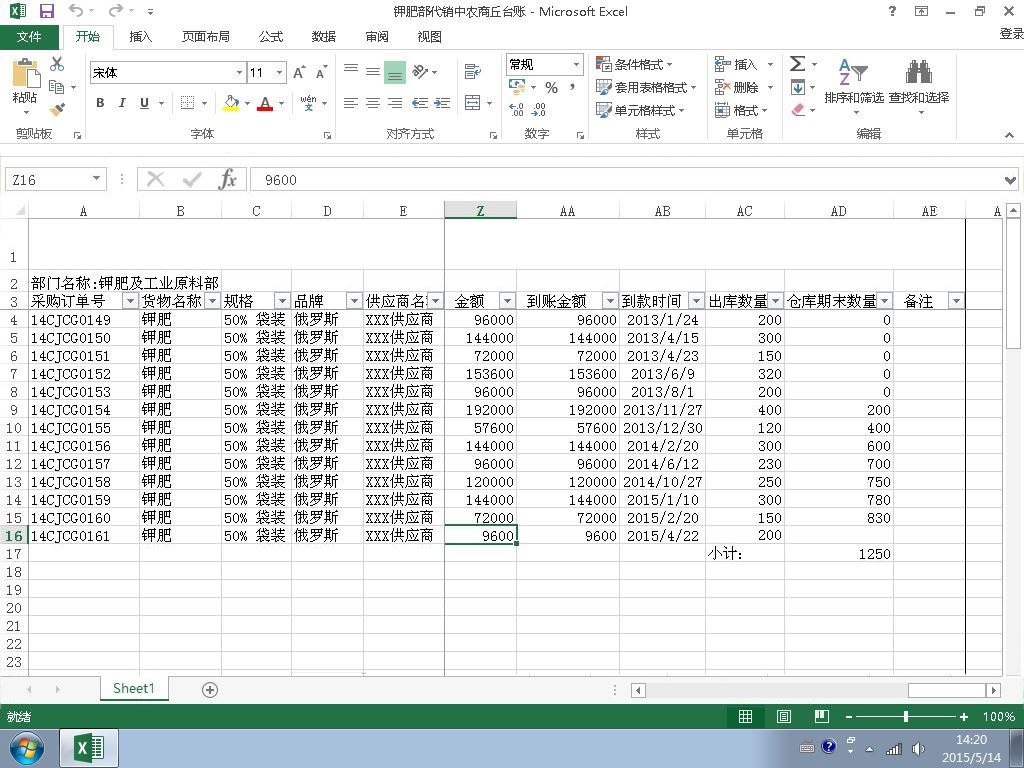
Task: Toggle Underline formatting
Action: pyautogui.click(x=144, y=103)
